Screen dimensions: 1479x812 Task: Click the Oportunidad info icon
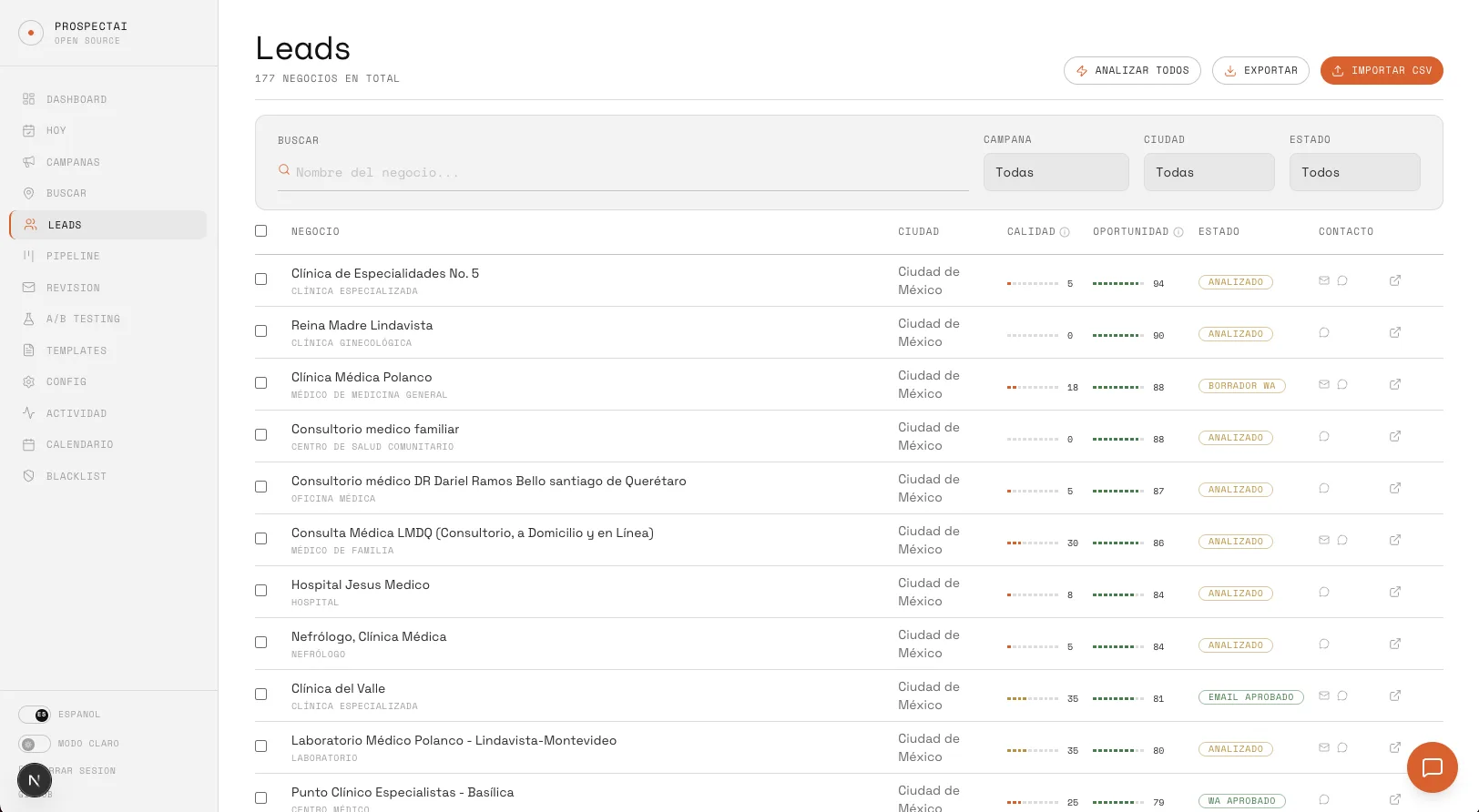pyautogui.click(x=1178, y=232)
